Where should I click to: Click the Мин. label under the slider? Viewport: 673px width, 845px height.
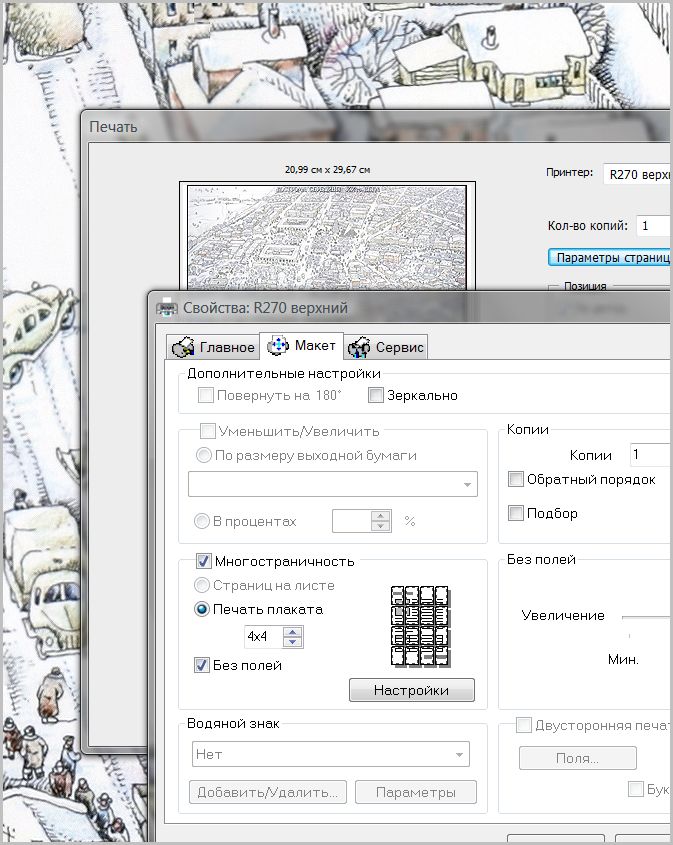(x=623, y=659)
